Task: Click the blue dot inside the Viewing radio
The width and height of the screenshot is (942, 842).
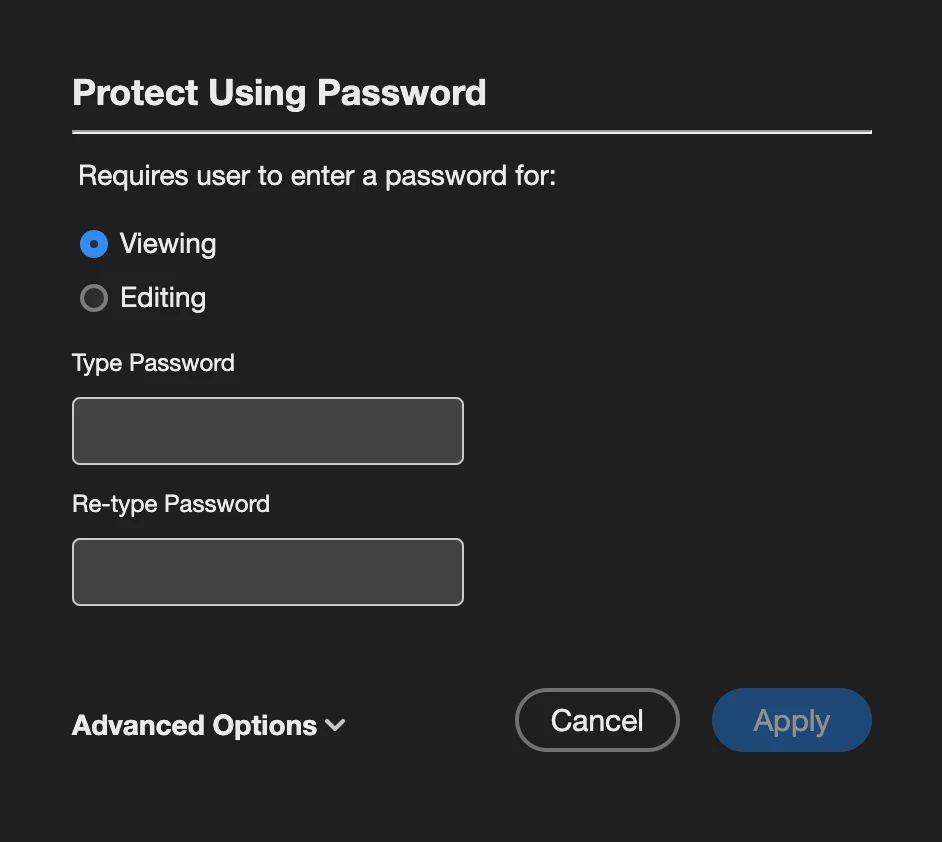Action: click(x=94, y=244)
